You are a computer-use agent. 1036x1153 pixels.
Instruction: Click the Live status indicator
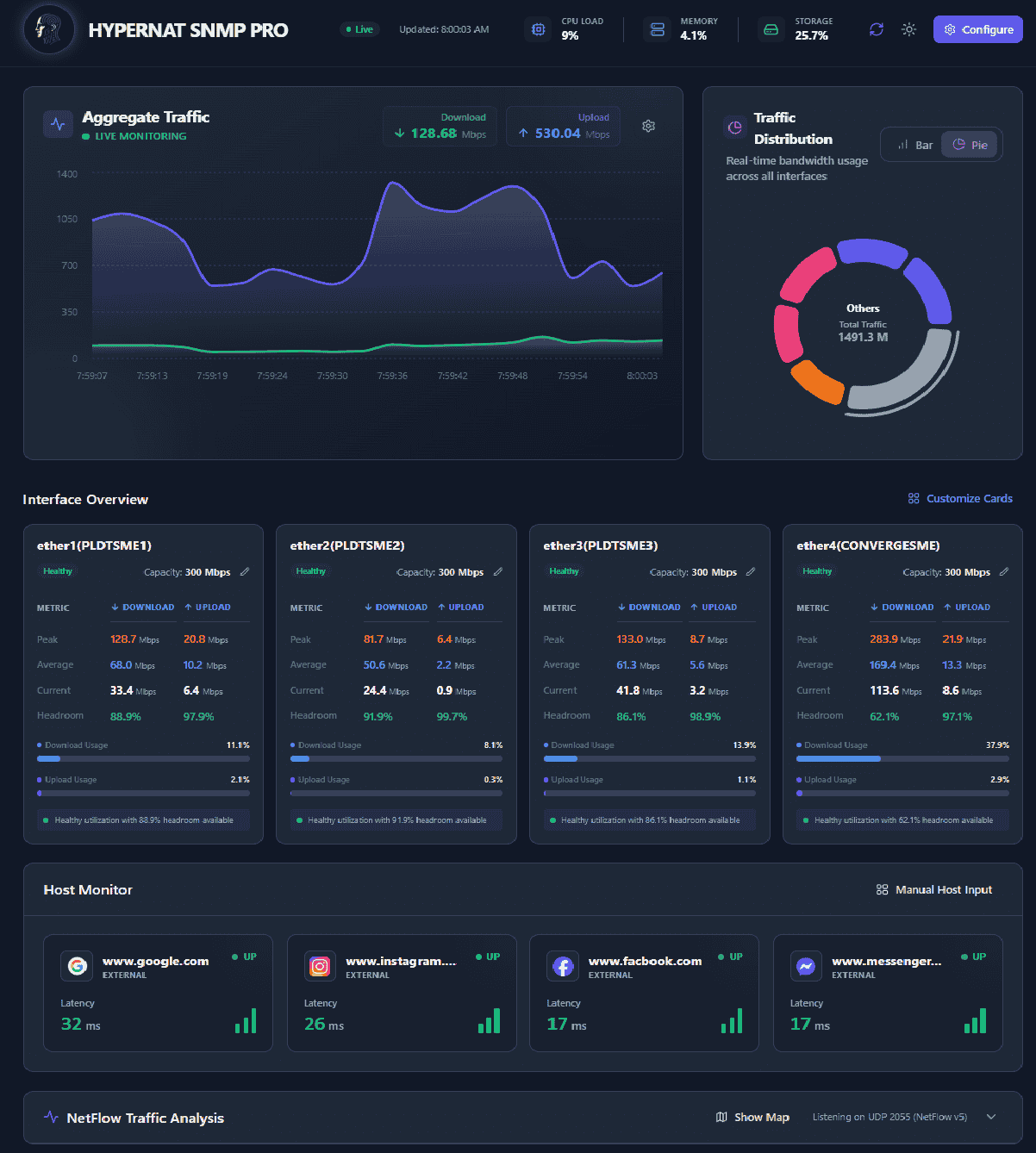coord(359,28)
